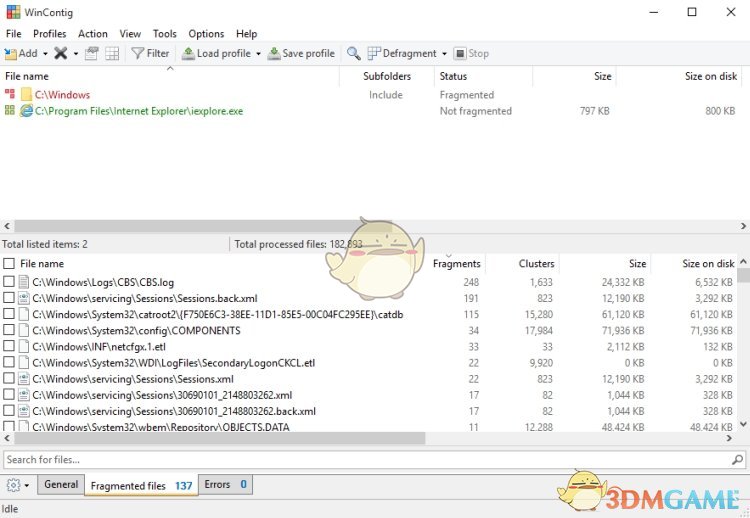Open the Load profile dropdown arrow
The width and height of the screenshot is (750, 518).
(258, 53)
